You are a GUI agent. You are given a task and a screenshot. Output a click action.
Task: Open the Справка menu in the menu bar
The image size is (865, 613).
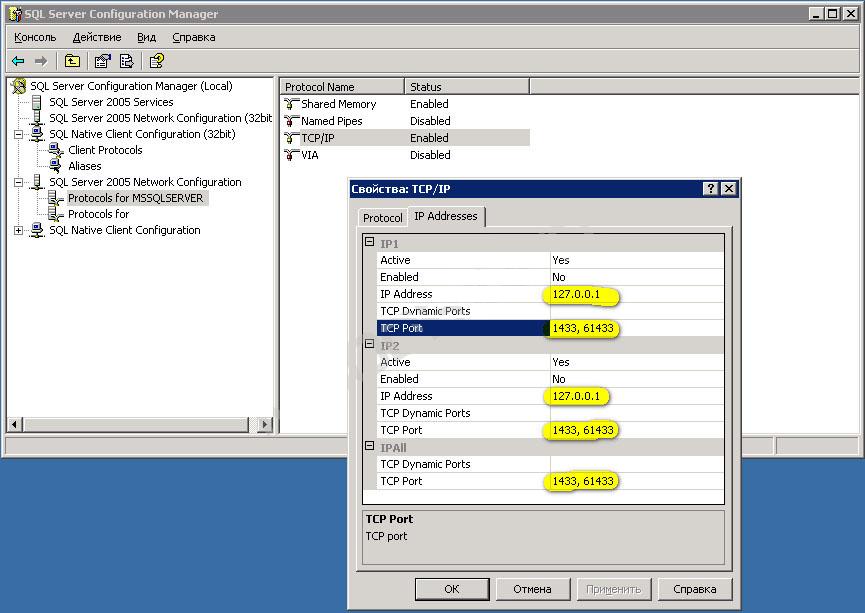point(194,37)
